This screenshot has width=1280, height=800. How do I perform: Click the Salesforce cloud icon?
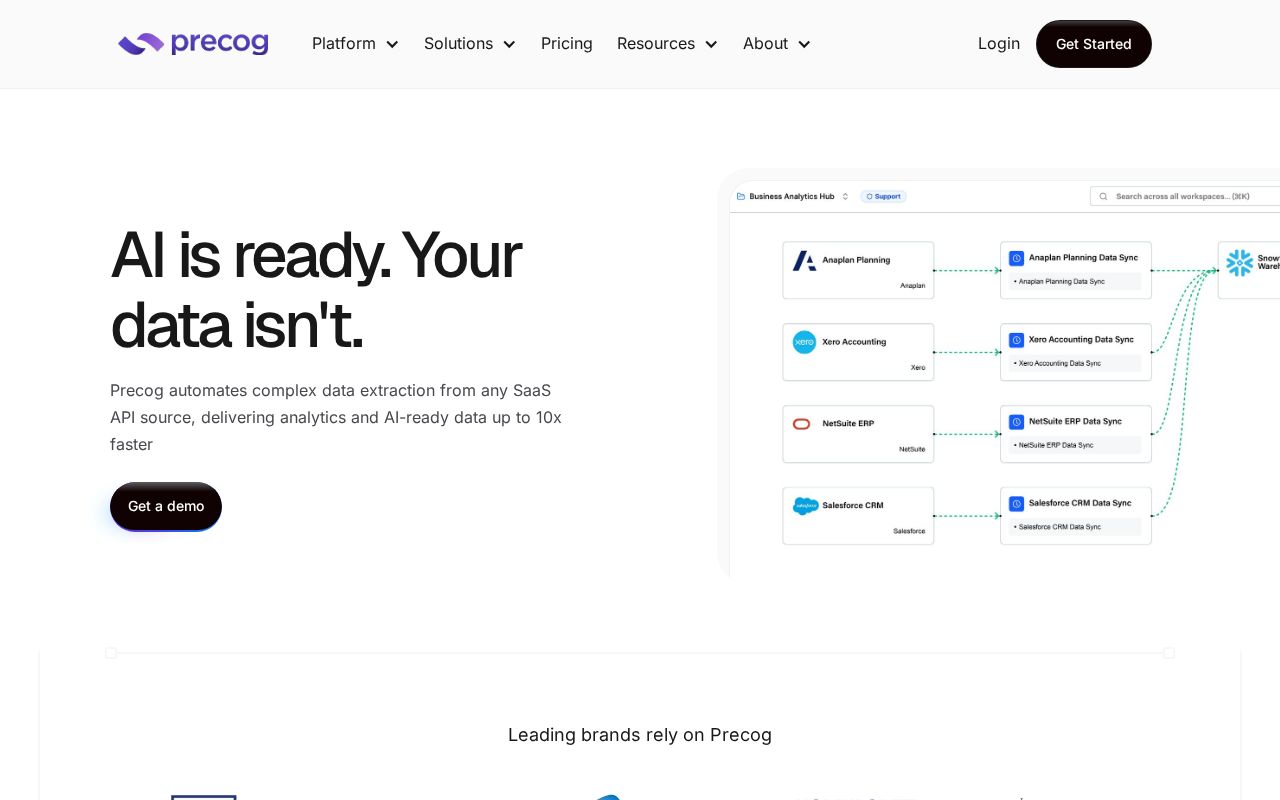(805, 506)
